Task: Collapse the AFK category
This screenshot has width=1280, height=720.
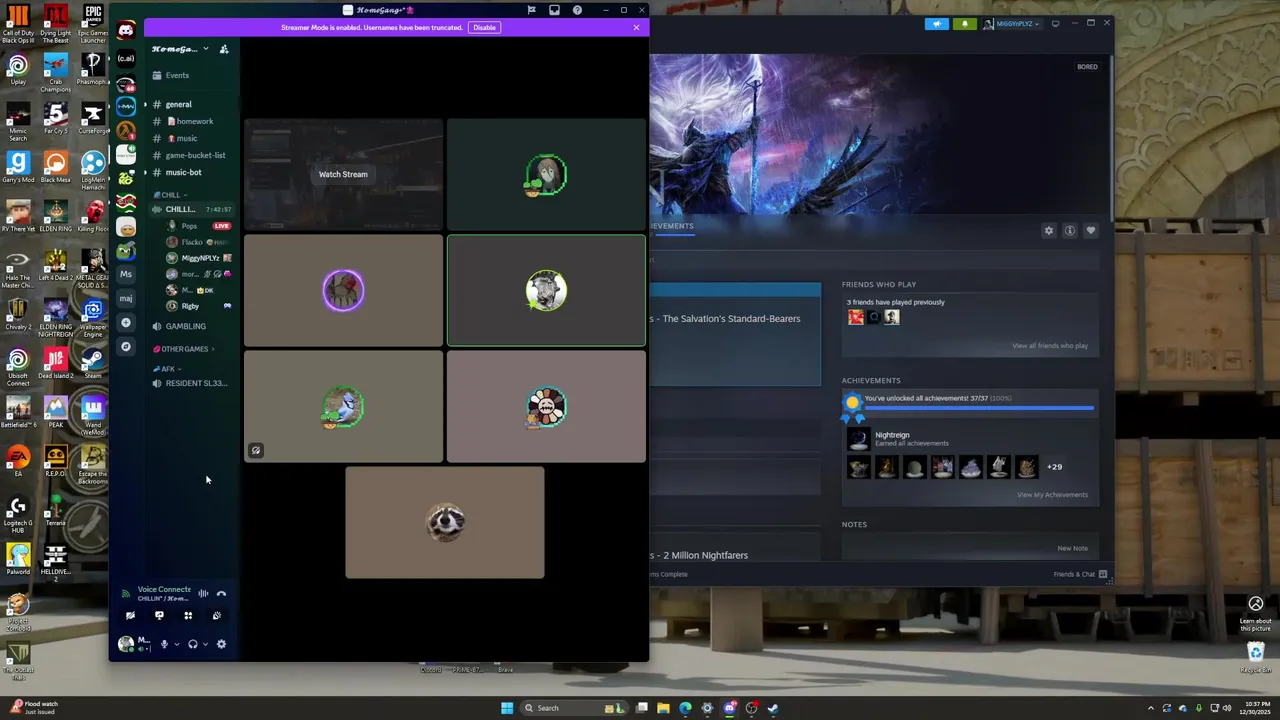Action: (167, 369)
